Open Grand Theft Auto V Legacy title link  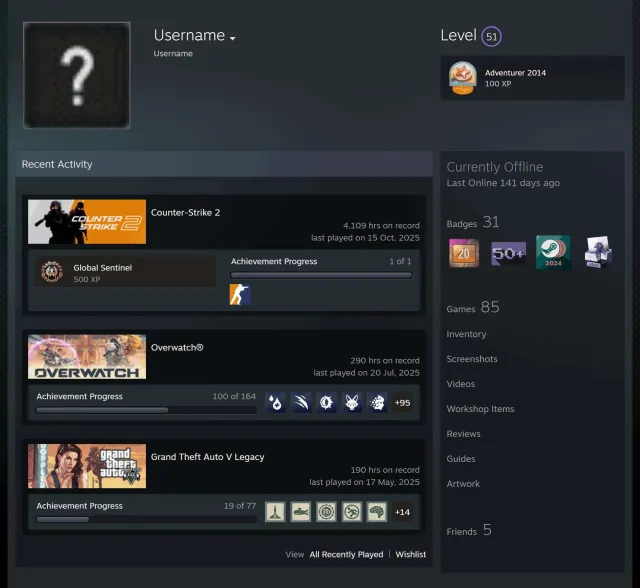[207, 457]
